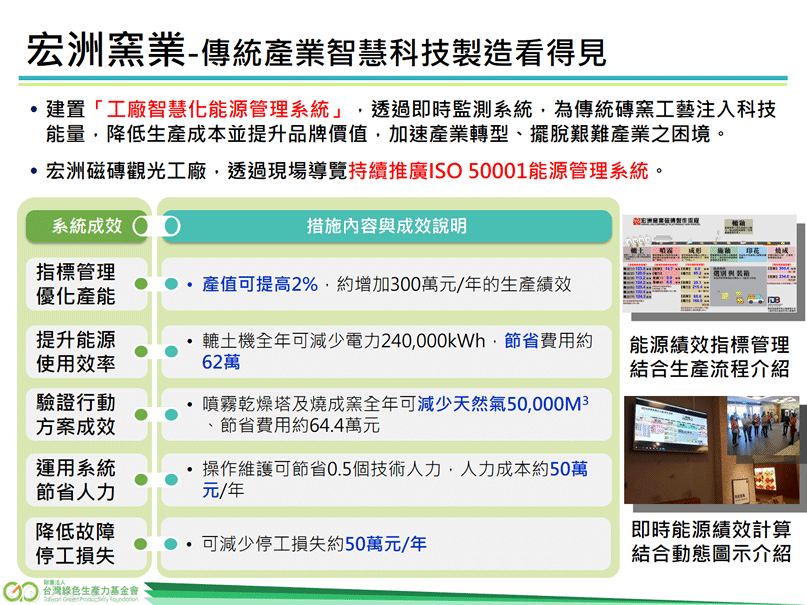Click the 系統成效 green header
Screen dimensions: 807x605
[87, 226]
